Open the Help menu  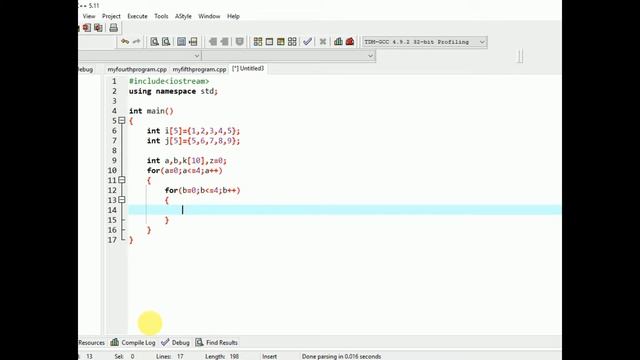[233, 16]
